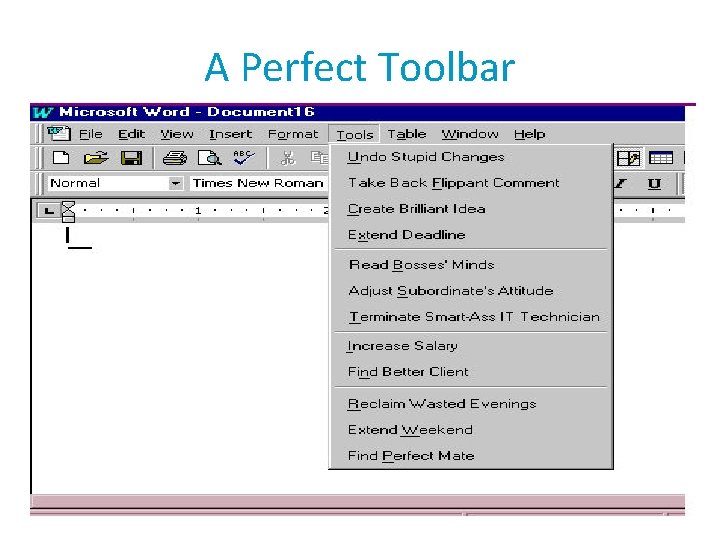Viewport: 720px width, 540px height.
Task: Choose Find Perfect Mate
Action: 471,456
